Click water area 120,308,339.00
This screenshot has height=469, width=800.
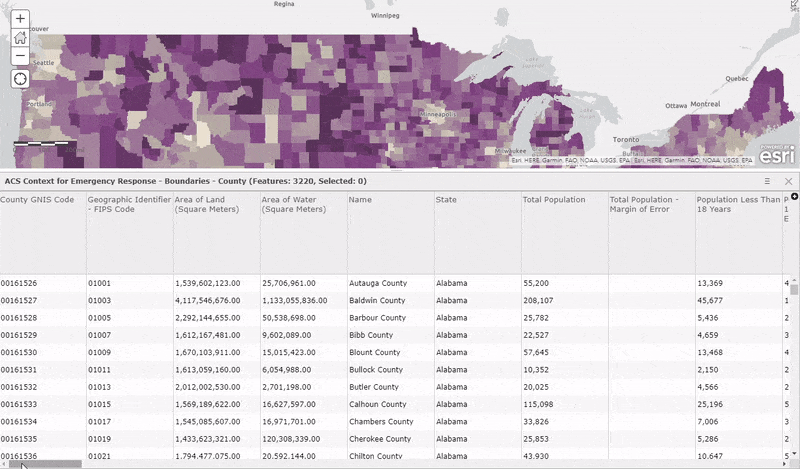[291, 439]
